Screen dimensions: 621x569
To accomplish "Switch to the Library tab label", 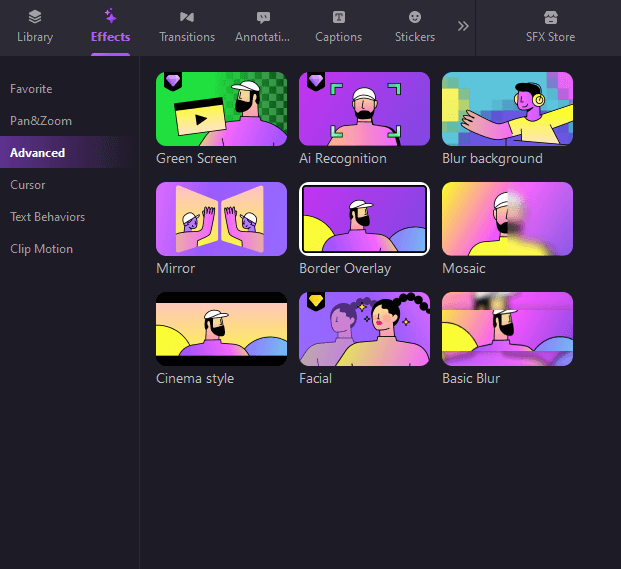I will (35, 37).
